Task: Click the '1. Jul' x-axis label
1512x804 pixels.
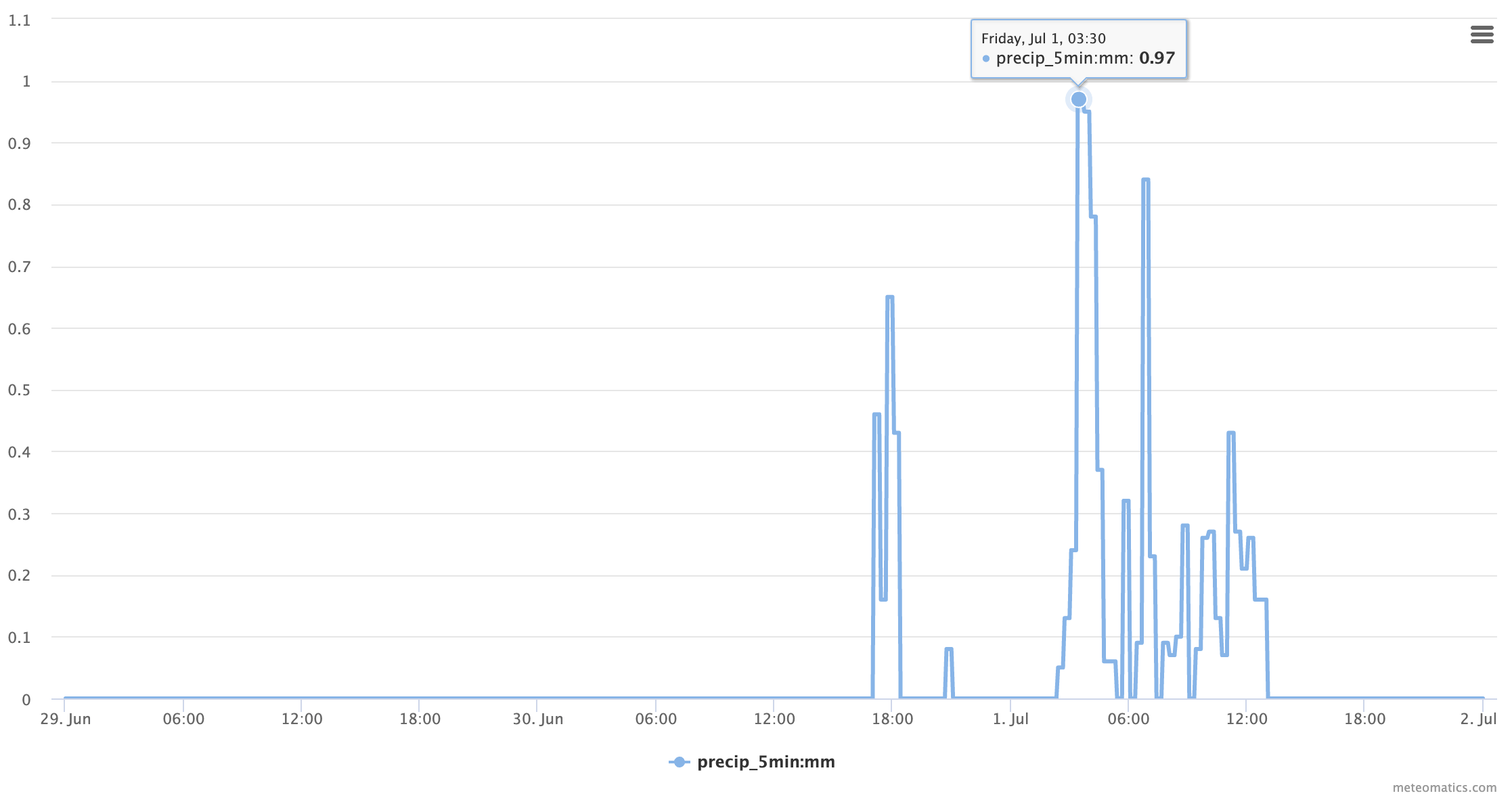Action: [x=1010, y=719]
